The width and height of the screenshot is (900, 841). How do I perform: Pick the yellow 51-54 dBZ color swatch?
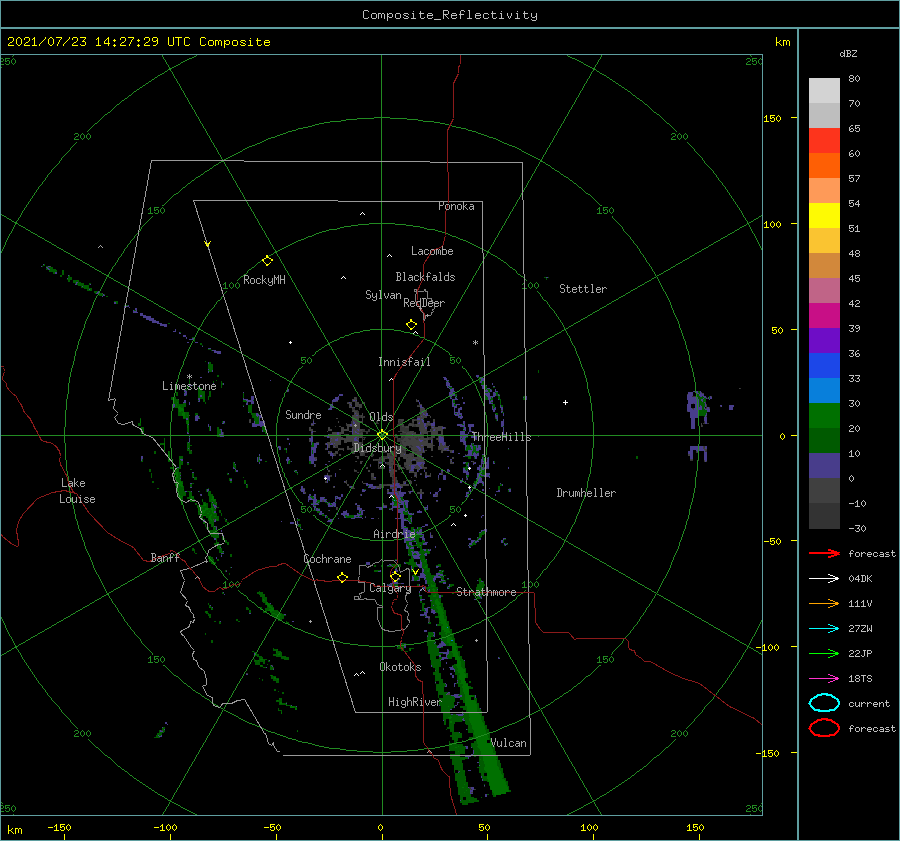click(824, 216)
